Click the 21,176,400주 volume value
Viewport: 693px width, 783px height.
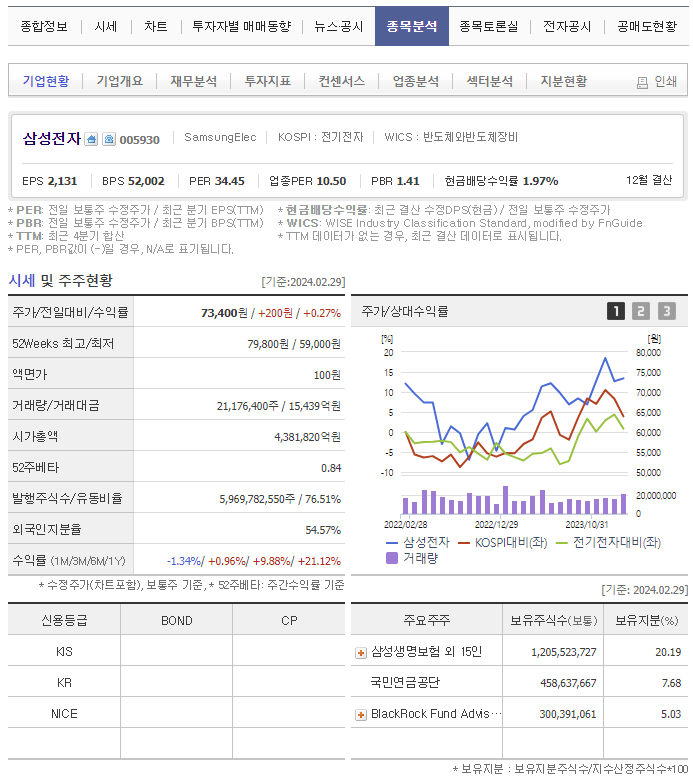(248, 406)
